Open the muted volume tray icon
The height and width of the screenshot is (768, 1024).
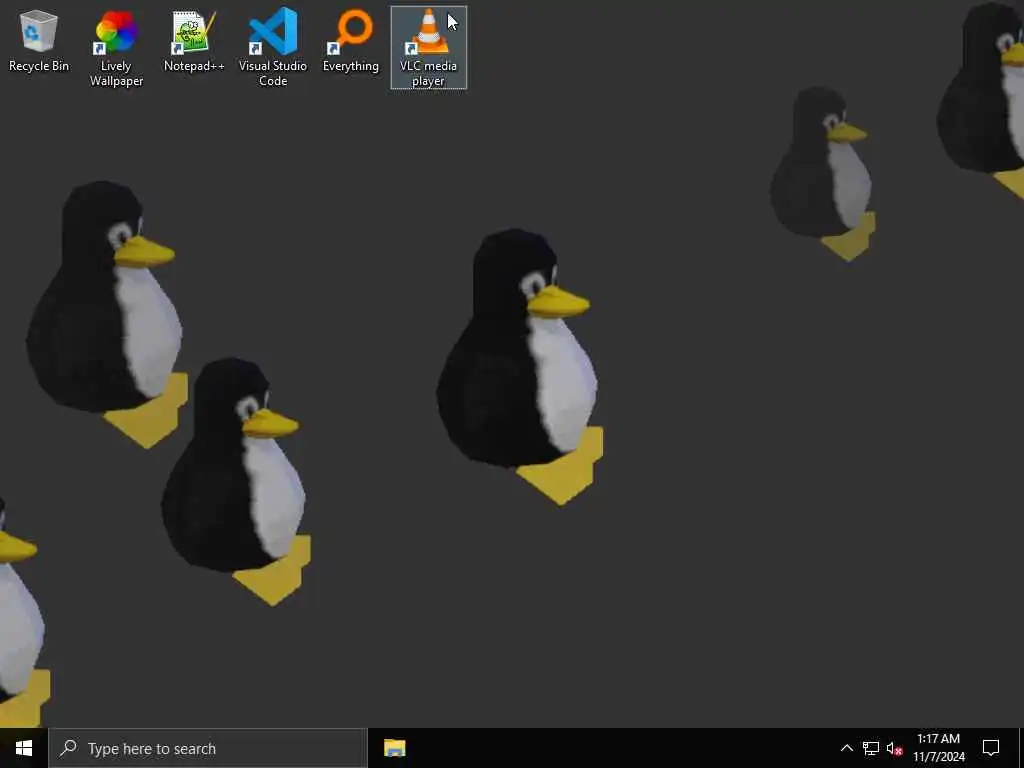click(895, 748)
